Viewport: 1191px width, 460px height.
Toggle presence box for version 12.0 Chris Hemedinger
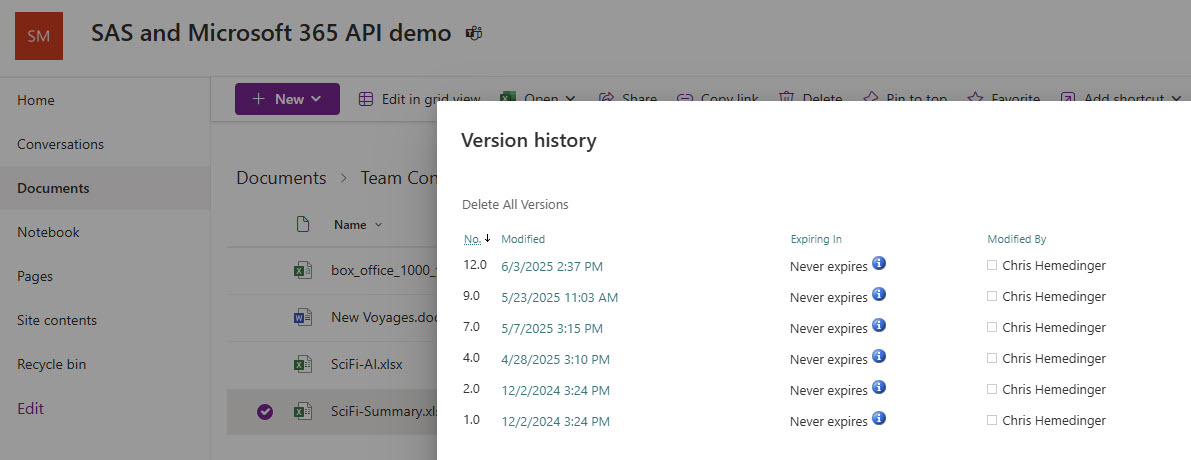coord(992,266)
